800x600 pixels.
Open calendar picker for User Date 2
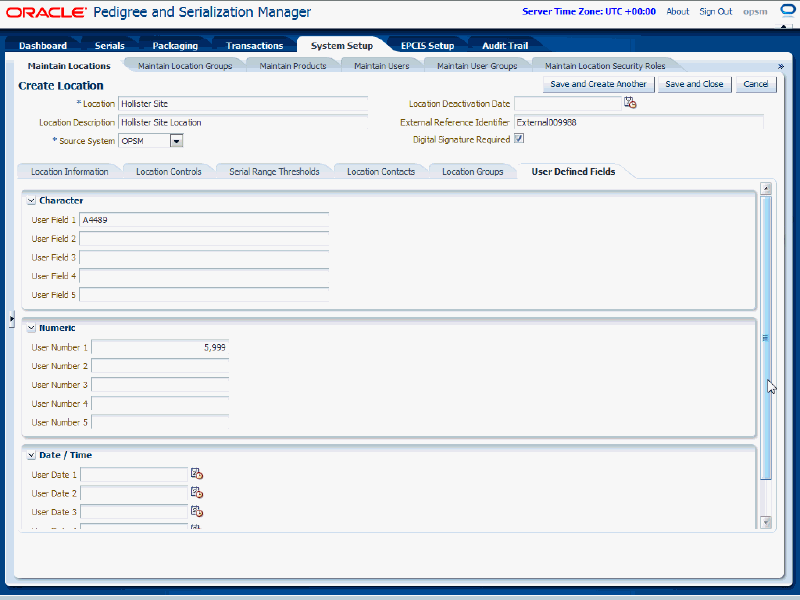point(197,493)
